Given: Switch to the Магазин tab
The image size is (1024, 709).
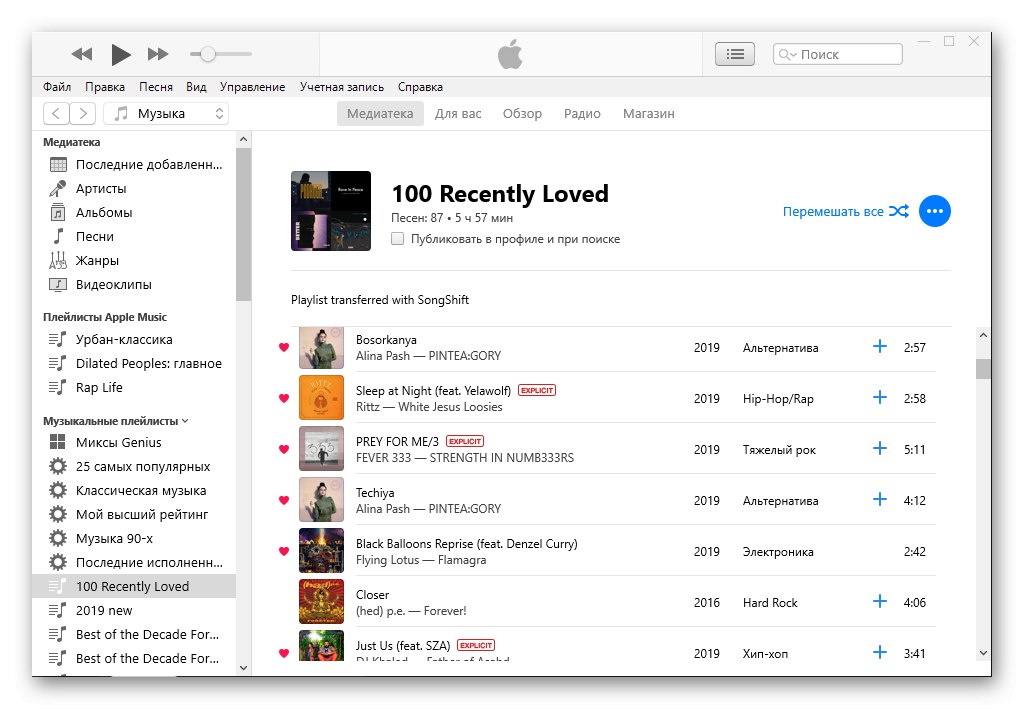Looking at the screenshot, I should pos(648,114).
